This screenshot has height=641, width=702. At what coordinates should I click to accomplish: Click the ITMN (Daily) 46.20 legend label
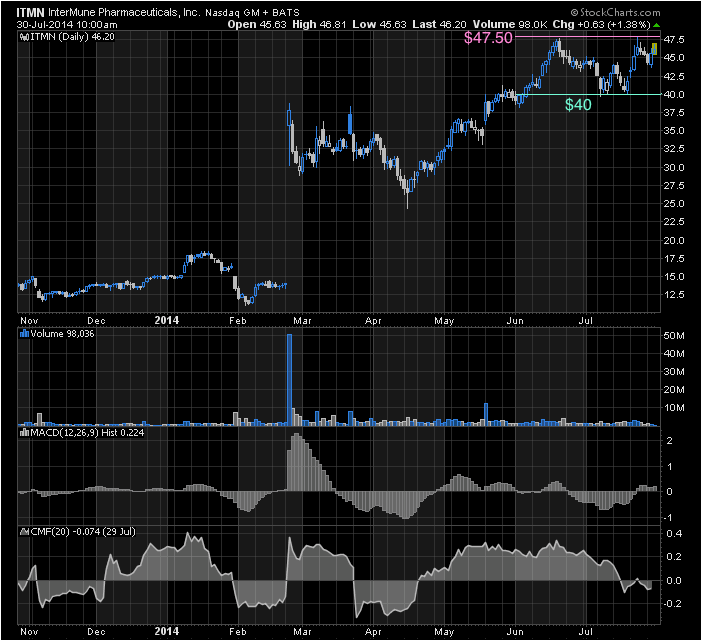click(x=73, y=37)
